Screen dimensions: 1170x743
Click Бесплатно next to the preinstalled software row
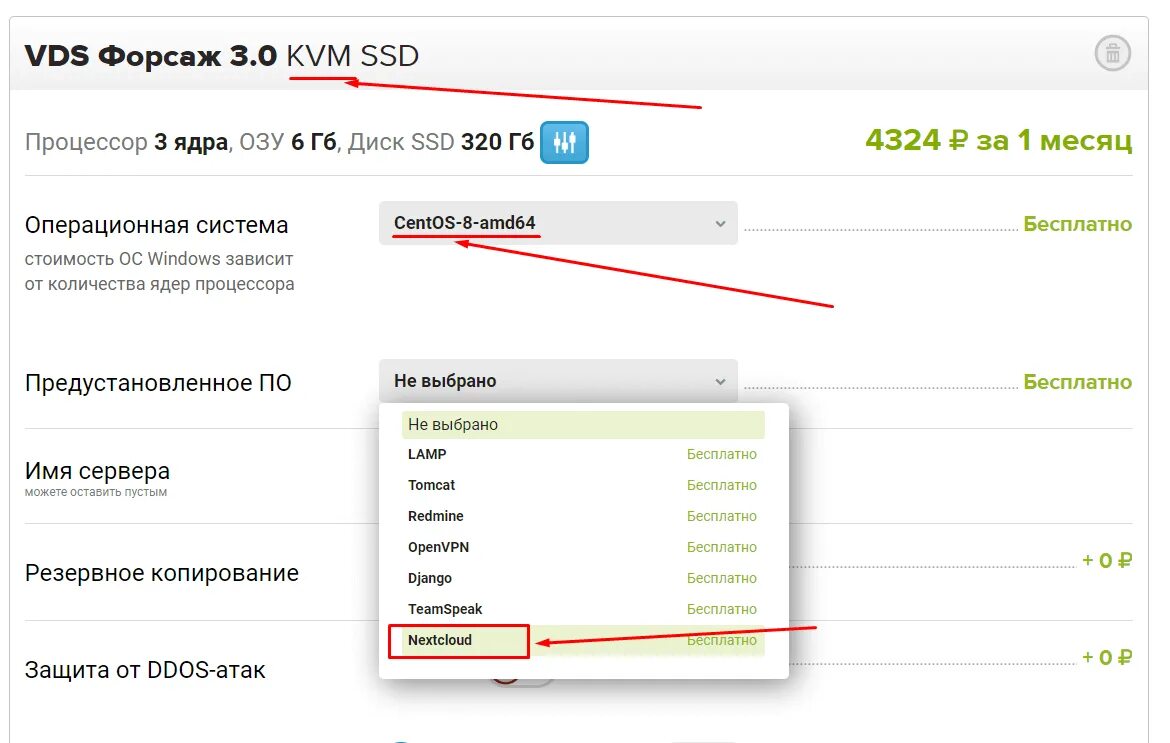pyautogui.click(x=1077, y=382)
